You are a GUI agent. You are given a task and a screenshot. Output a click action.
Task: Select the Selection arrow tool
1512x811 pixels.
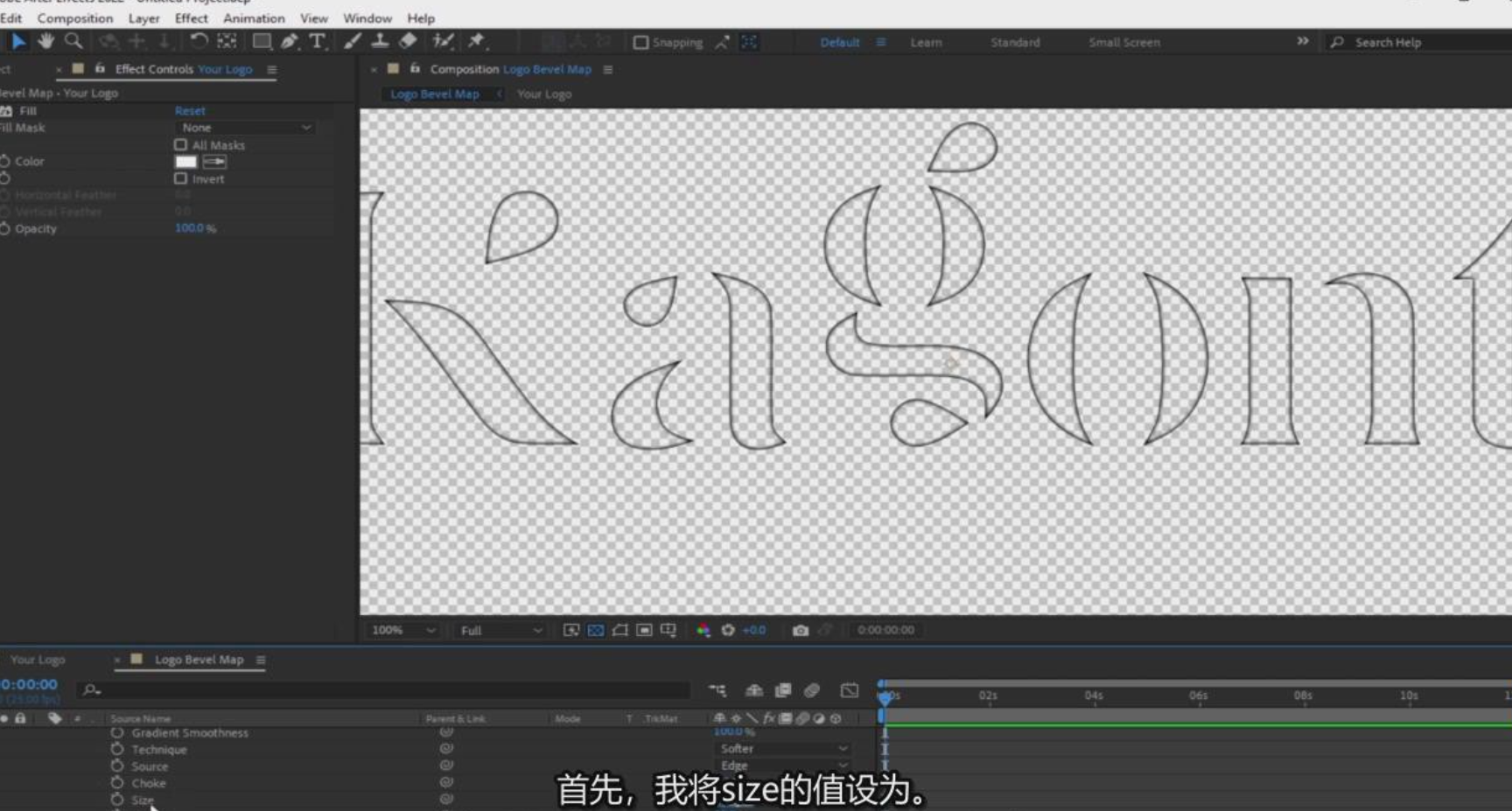18,41
